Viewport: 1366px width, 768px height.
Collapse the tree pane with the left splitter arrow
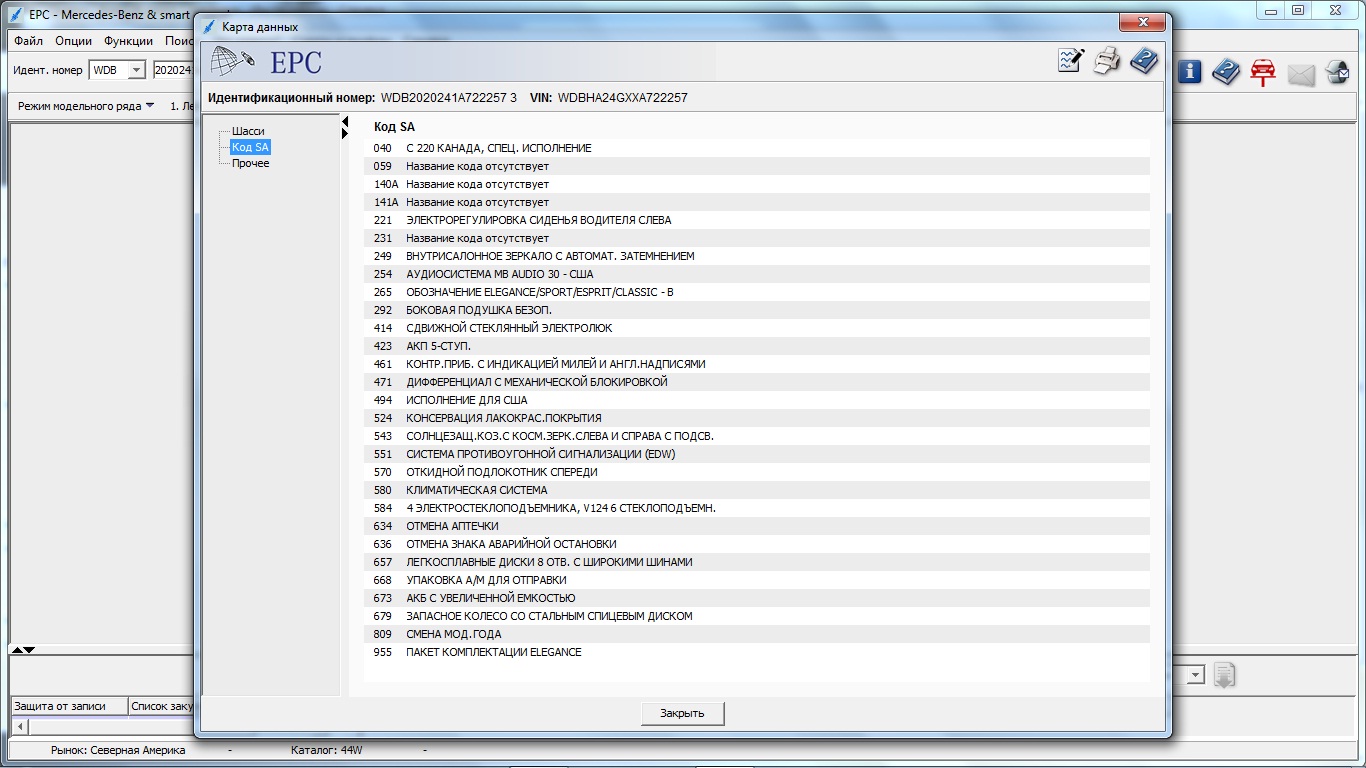point(345,122)
